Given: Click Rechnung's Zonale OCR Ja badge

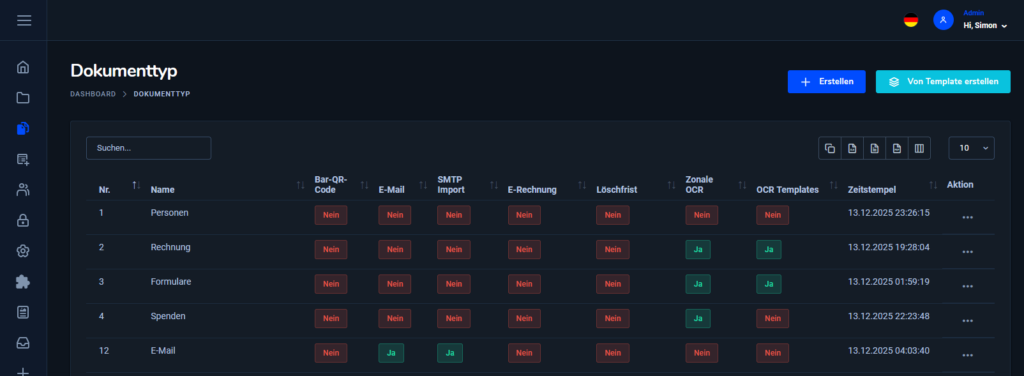Looking at the screenshot, I should click(x=698, y=249).
